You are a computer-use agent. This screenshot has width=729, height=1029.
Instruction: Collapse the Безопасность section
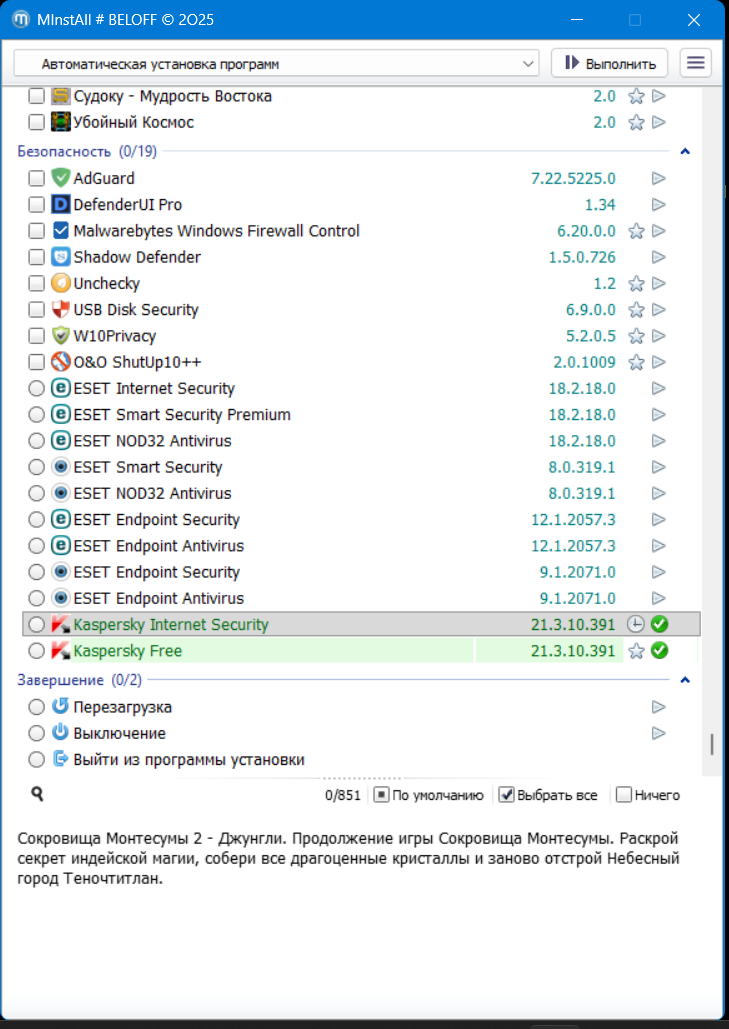[x=685, y=152]
